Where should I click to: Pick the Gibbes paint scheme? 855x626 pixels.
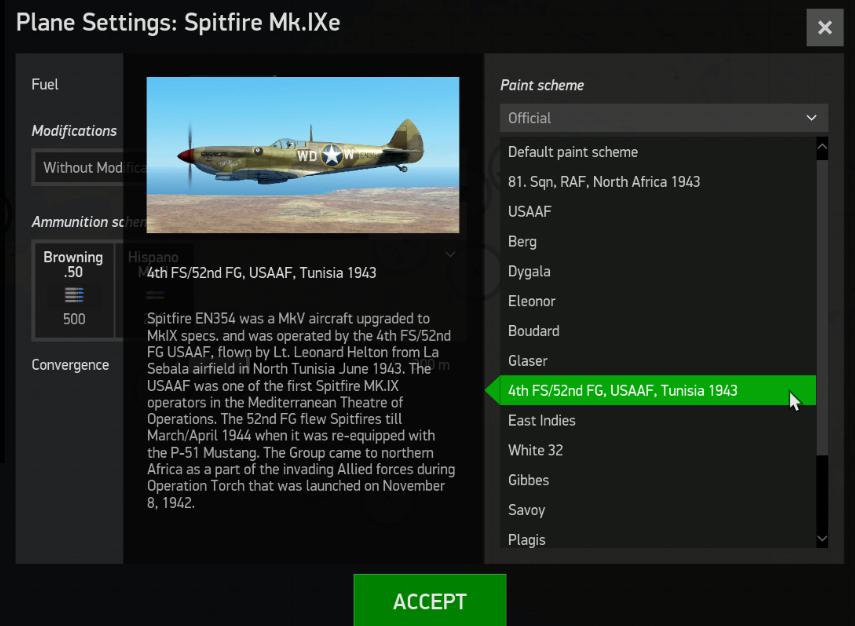tap(529, 480)
